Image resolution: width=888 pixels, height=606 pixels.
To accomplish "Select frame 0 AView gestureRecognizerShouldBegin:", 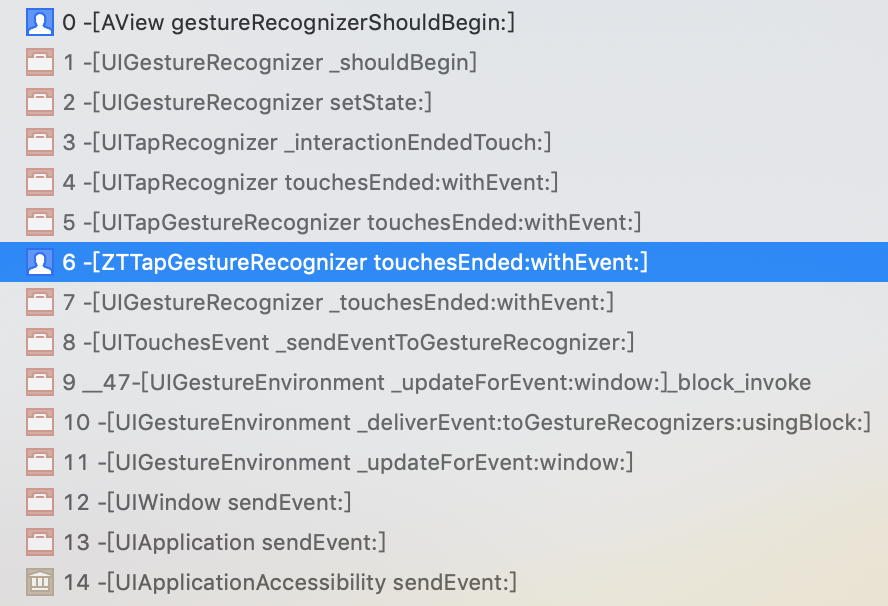I will coord(444,23).
